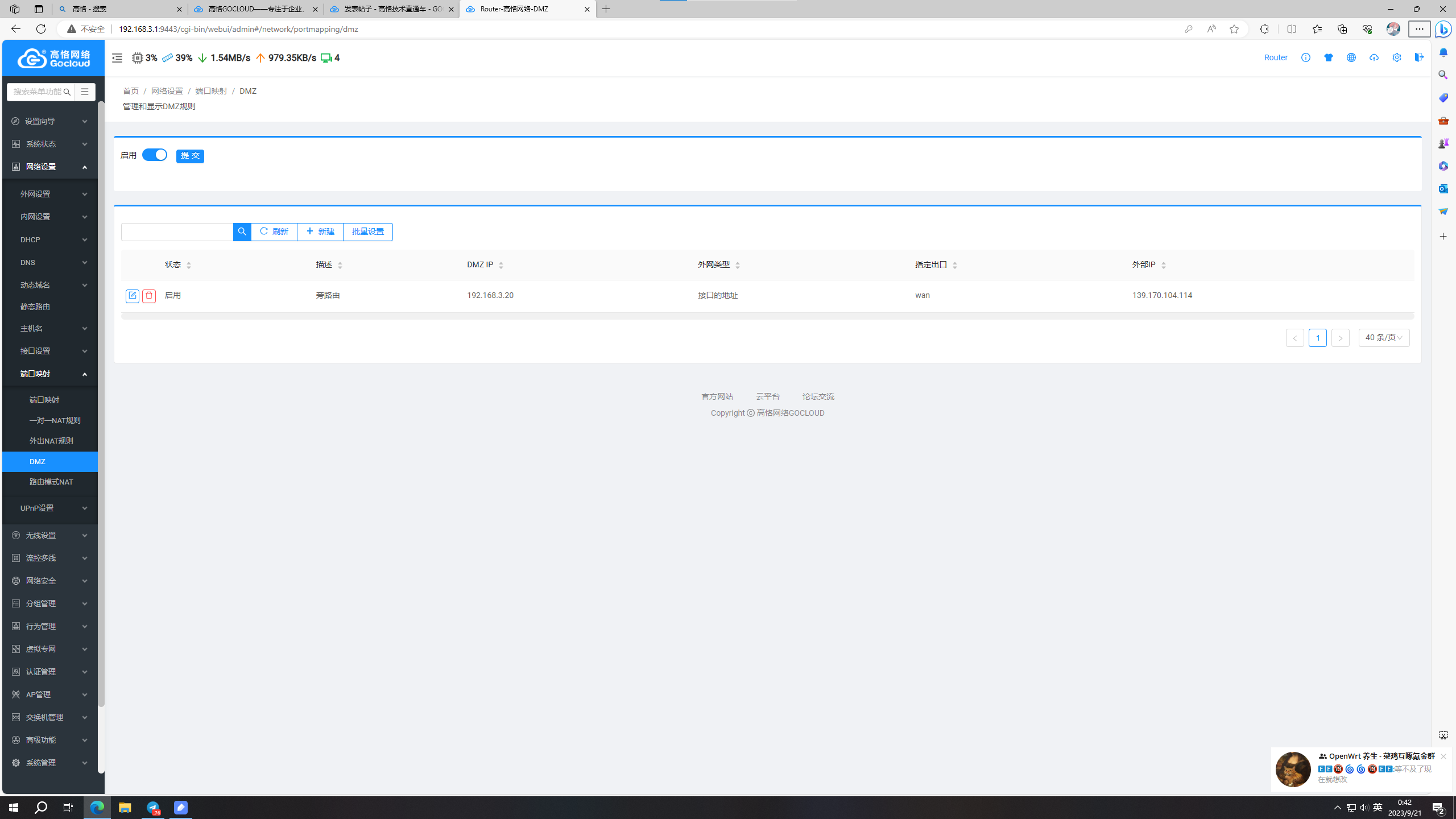Collapse the sidebar using the menu fold icon

coord(117,58)
